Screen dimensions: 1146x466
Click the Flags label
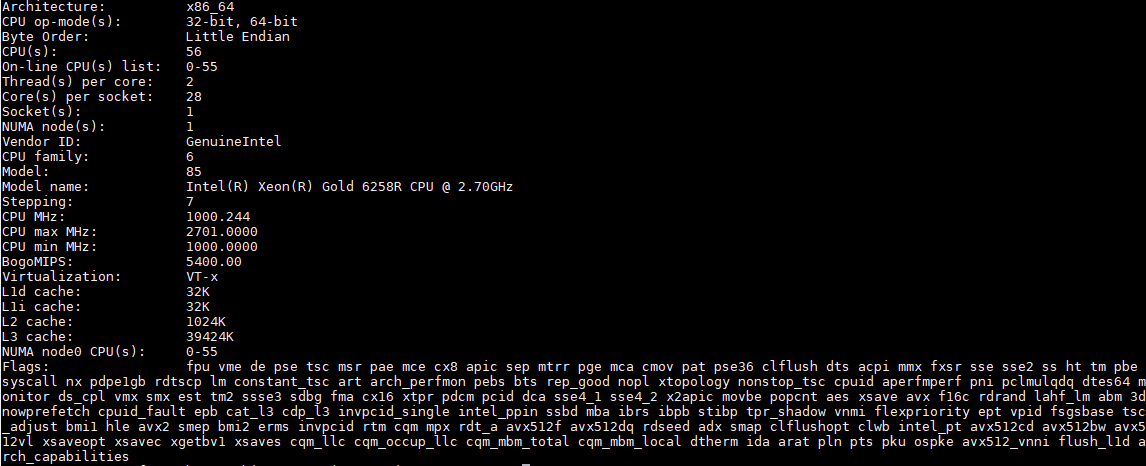pos(26,367)
